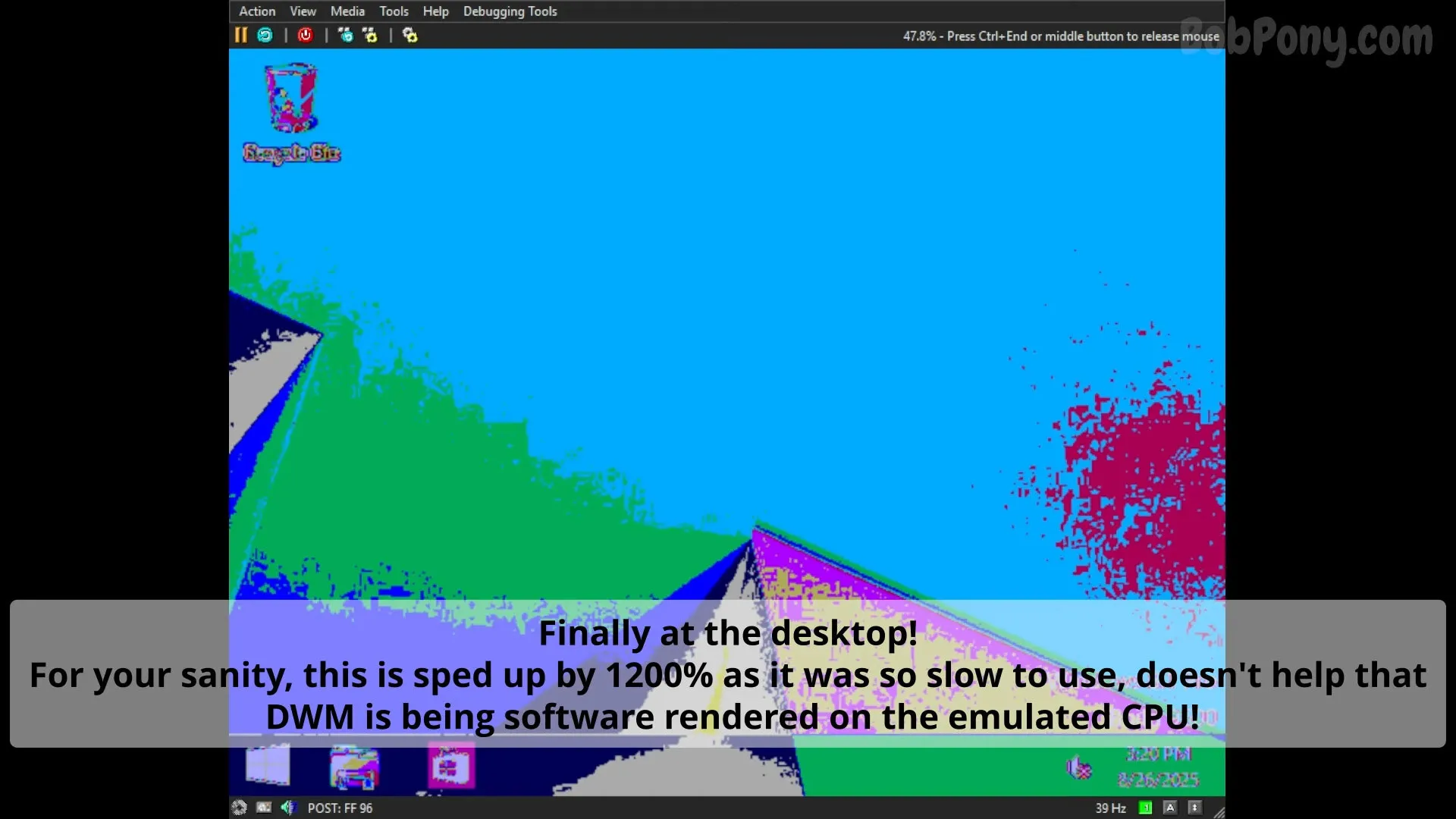
Task: Click the yellow Pause emulation icon
Action: click(x=241, y=35)
